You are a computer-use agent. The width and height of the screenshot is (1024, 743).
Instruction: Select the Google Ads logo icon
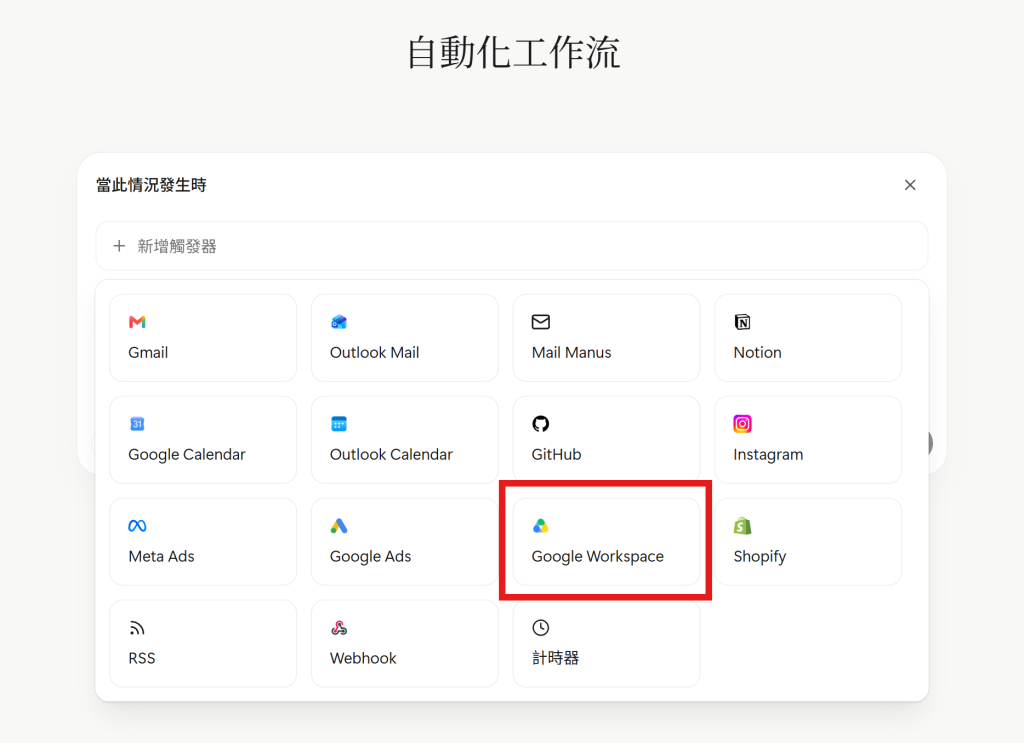pyautogui.click(x=339, y=526)
